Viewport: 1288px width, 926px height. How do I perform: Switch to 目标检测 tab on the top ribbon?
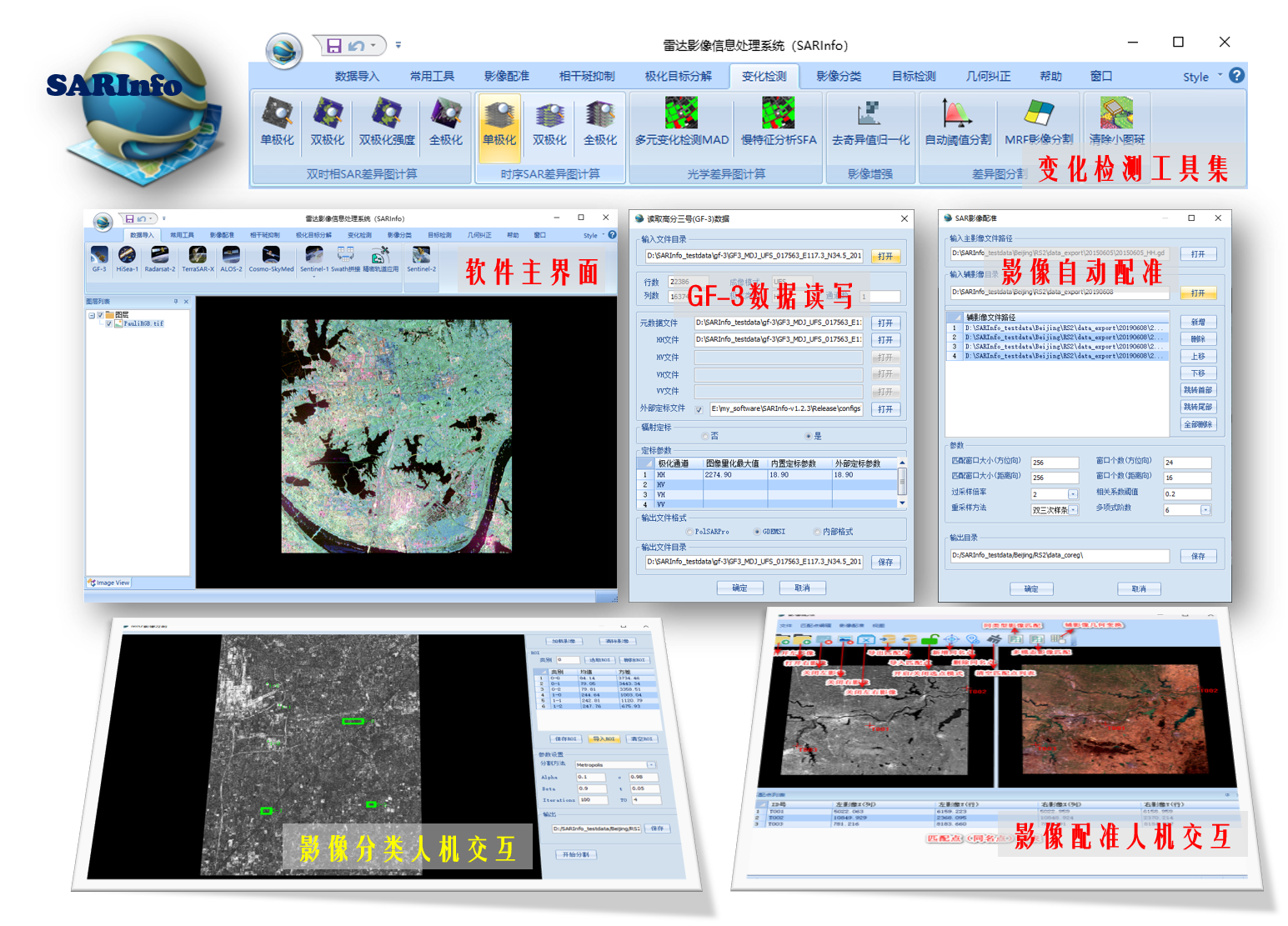(x=914, y=77)
